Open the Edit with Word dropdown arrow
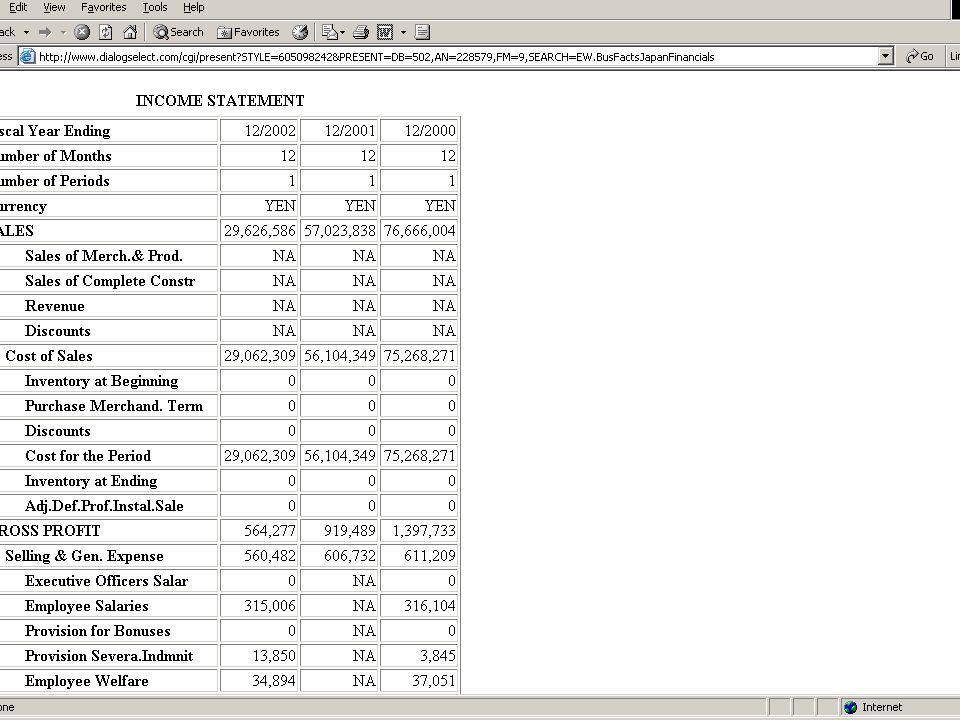The image size is (960, 720). tap(403, 32)
